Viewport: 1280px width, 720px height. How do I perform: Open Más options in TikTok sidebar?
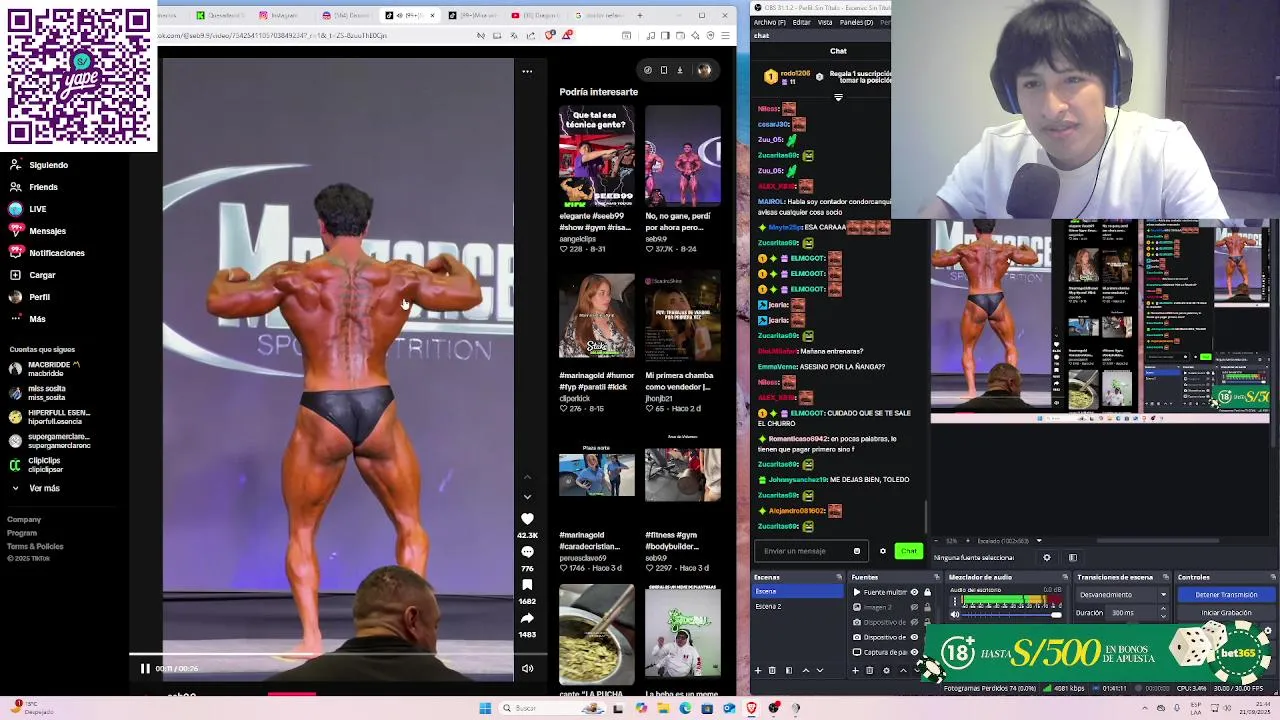coord(28,319)
